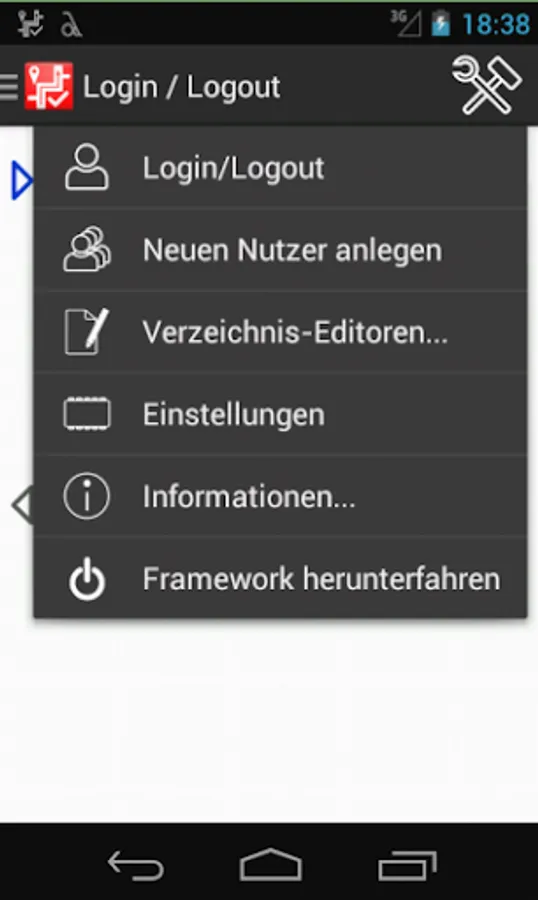Click the circled info icon
The width and height of the screenshot is (538, 900).
86,496
